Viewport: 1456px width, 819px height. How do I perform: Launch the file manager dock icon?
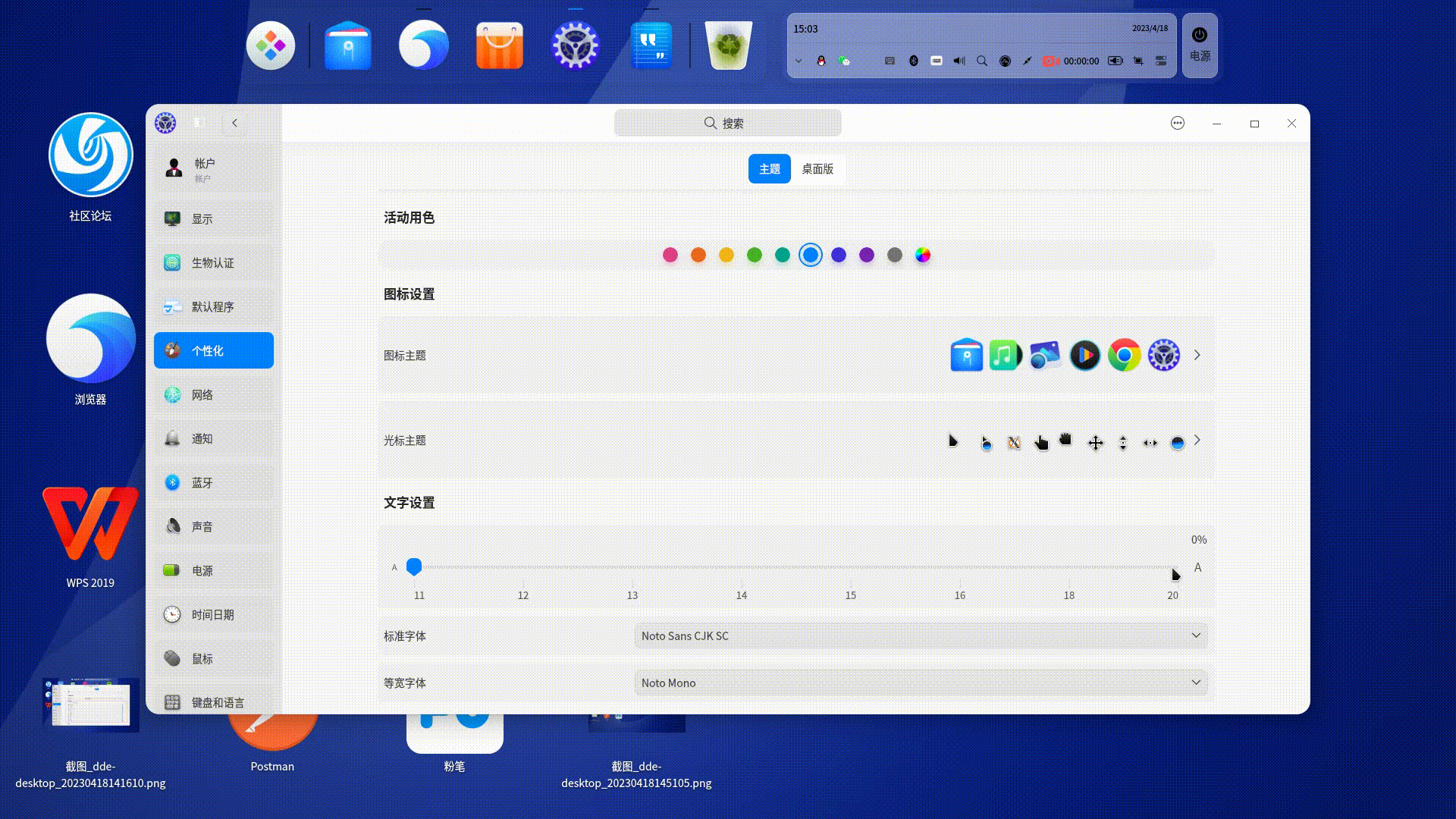tap(347, 45)
